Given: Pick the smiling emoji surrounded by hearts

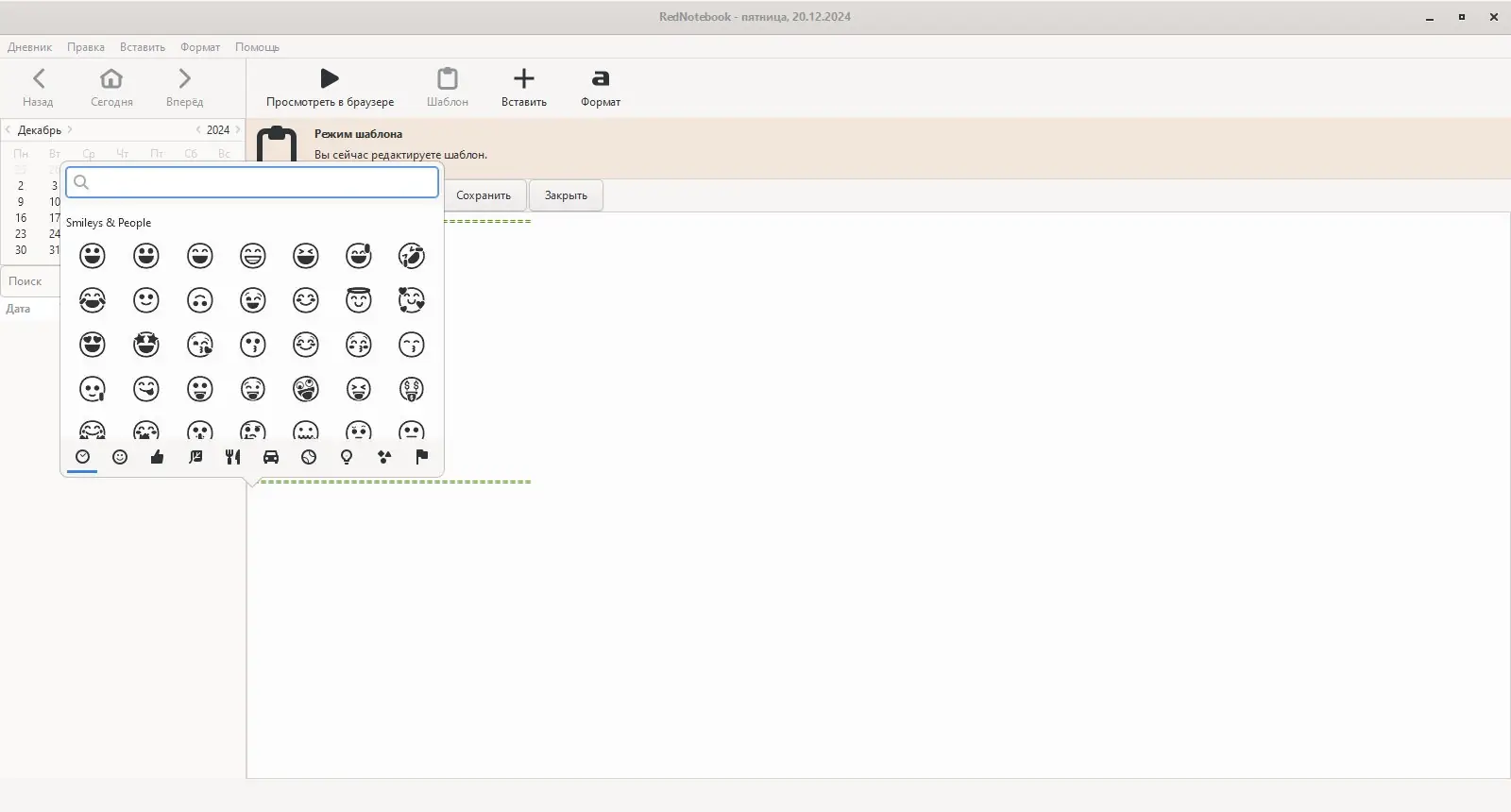Looking at the screenshot, I should [412, 300].
